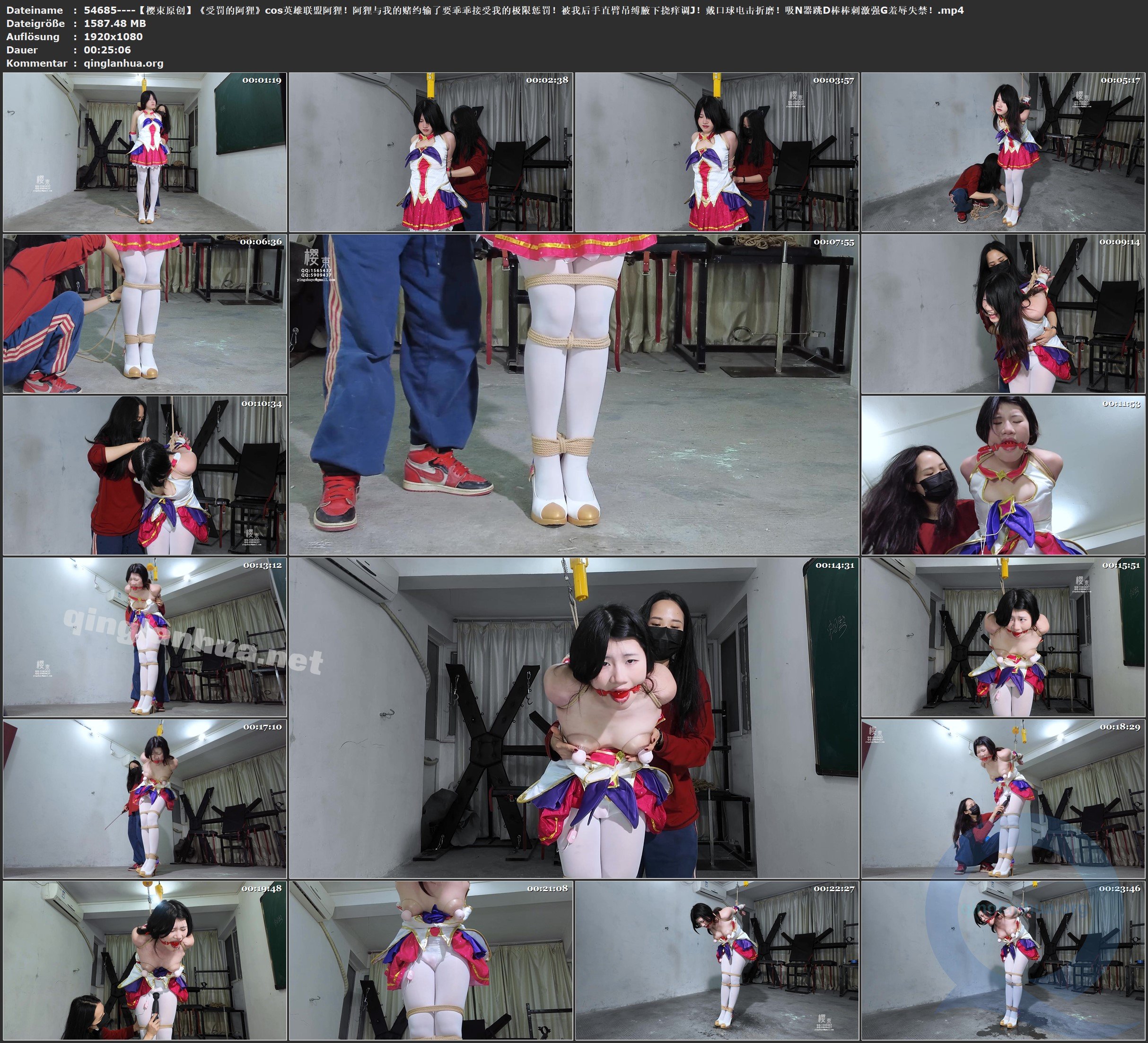Select the file name beginning with 54685
The height and width of the screenshot is (1043, 1148).
coord(523,9)
